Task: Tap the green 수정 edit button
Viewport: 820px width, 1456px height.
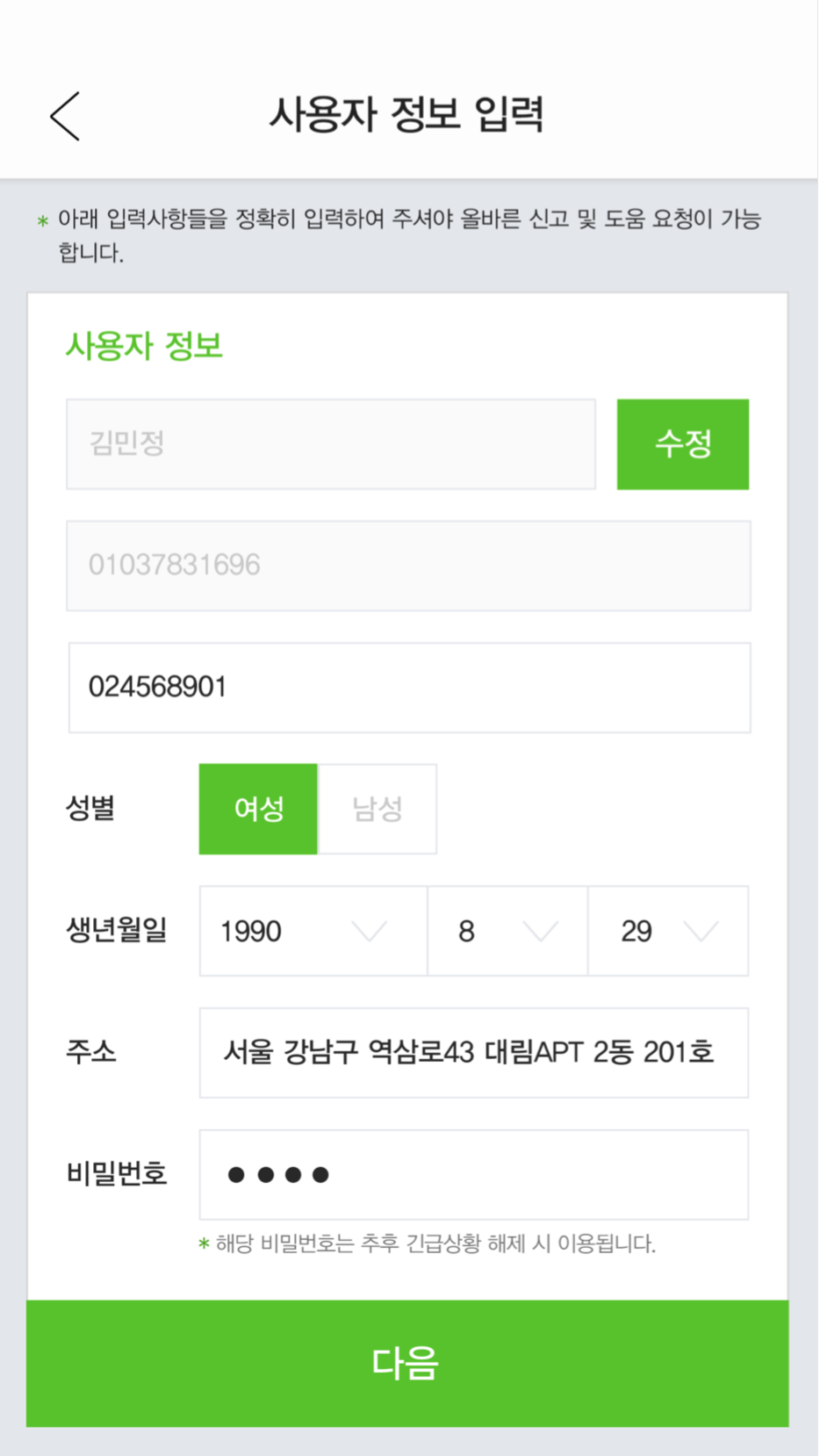Action: 683,444
